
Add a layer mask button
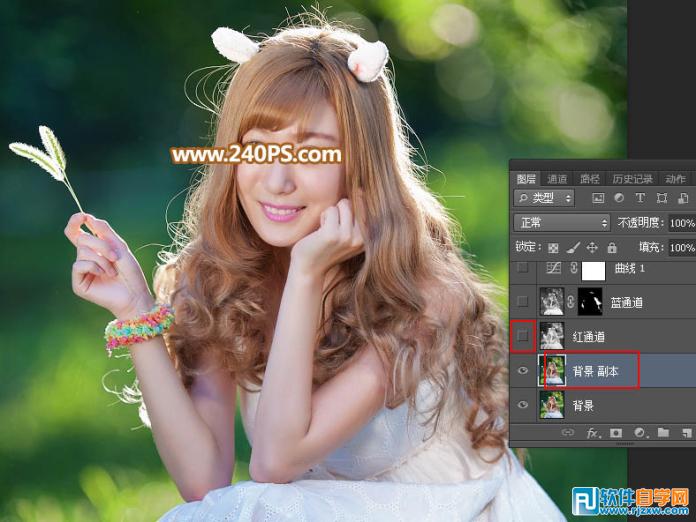click(616, 432)
